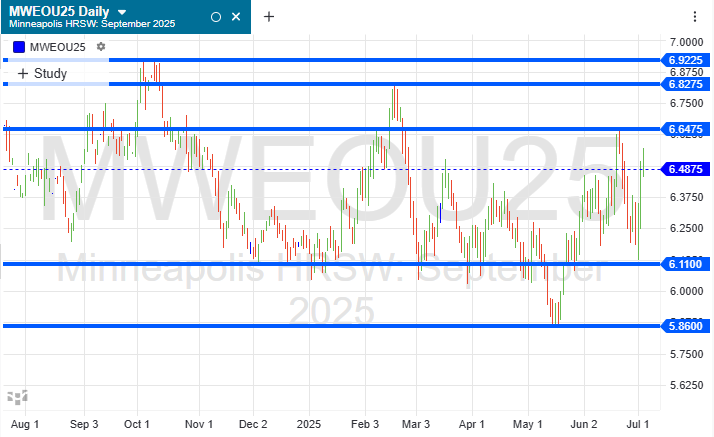Image resolution: width=714 pixels, height=437 pixels.
Task: Click the May 1 date axis label
Action: click(x=528, y=424)
